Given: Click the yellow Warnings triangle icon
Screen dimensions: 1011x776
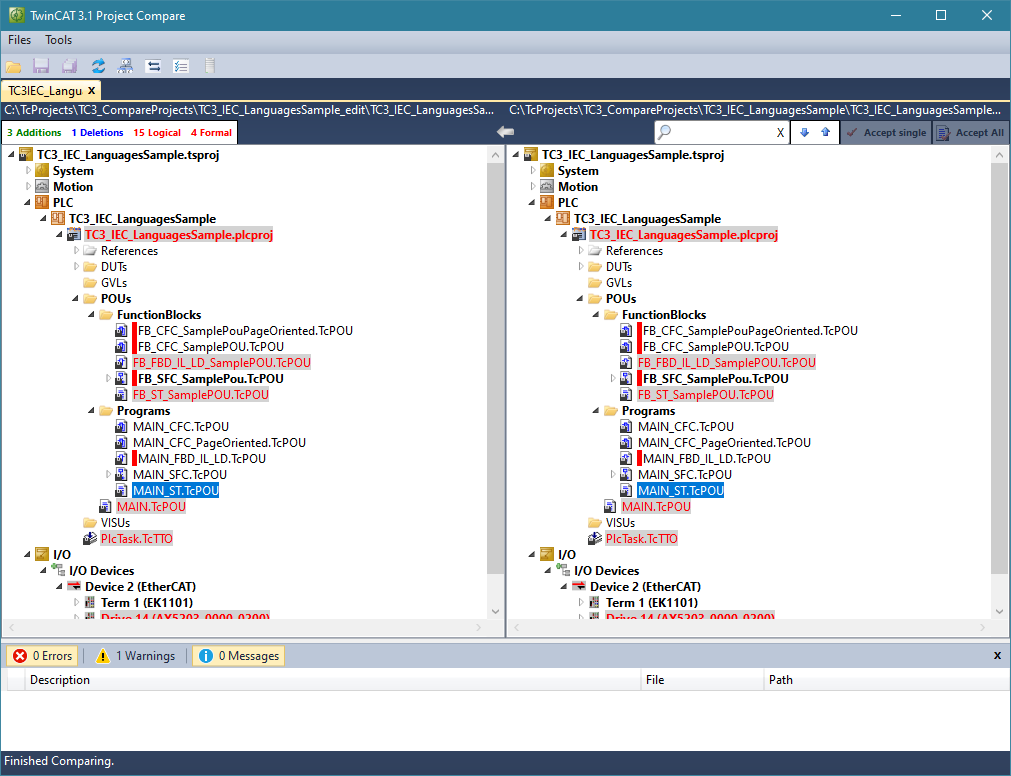Looking at the screenshot, I should [103, 655].
